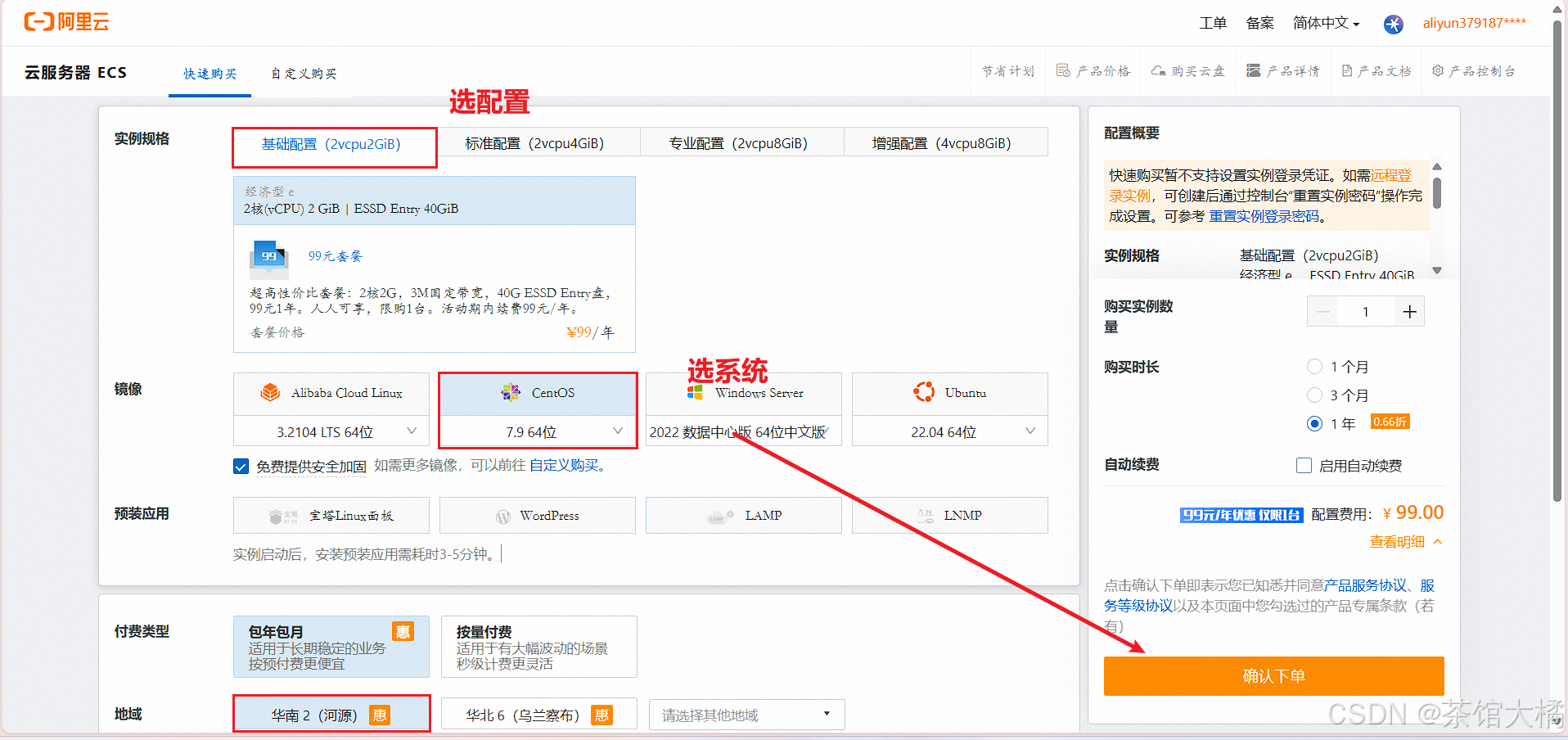Switch to 自定义购买 tab

click(x=304, y=74)
